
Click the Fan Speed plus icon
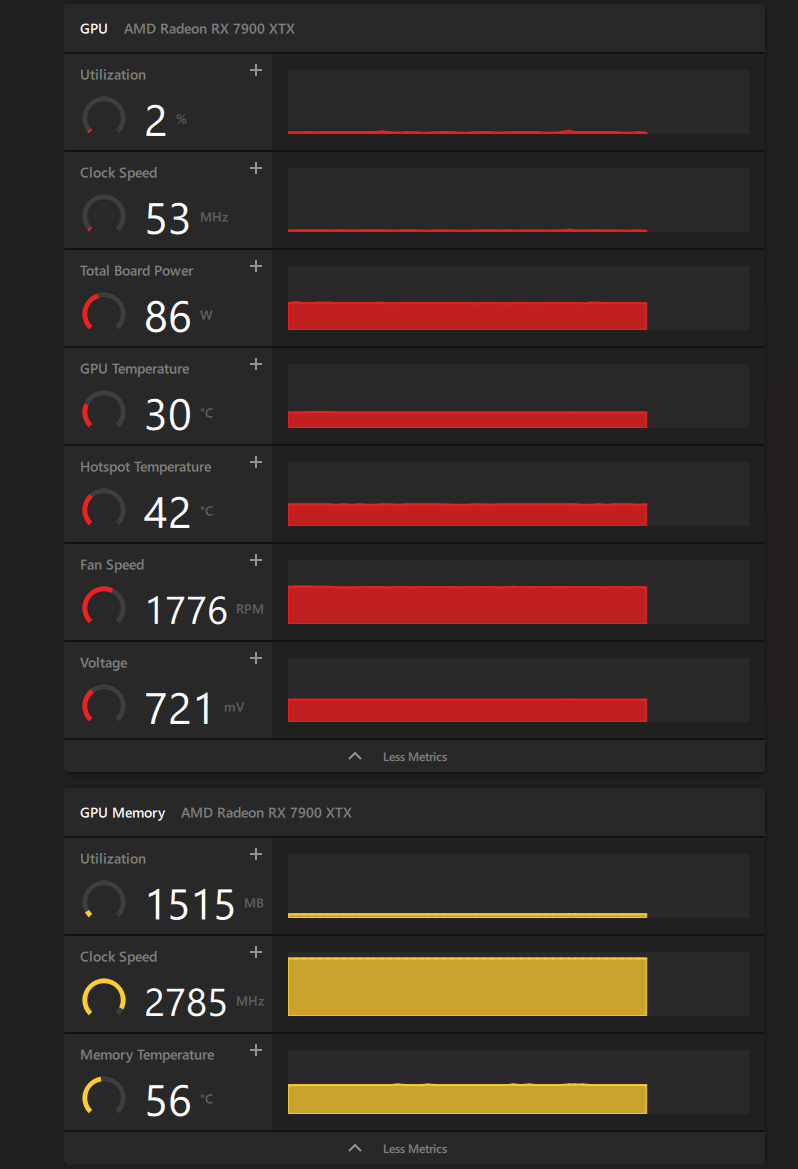(256, 560)
